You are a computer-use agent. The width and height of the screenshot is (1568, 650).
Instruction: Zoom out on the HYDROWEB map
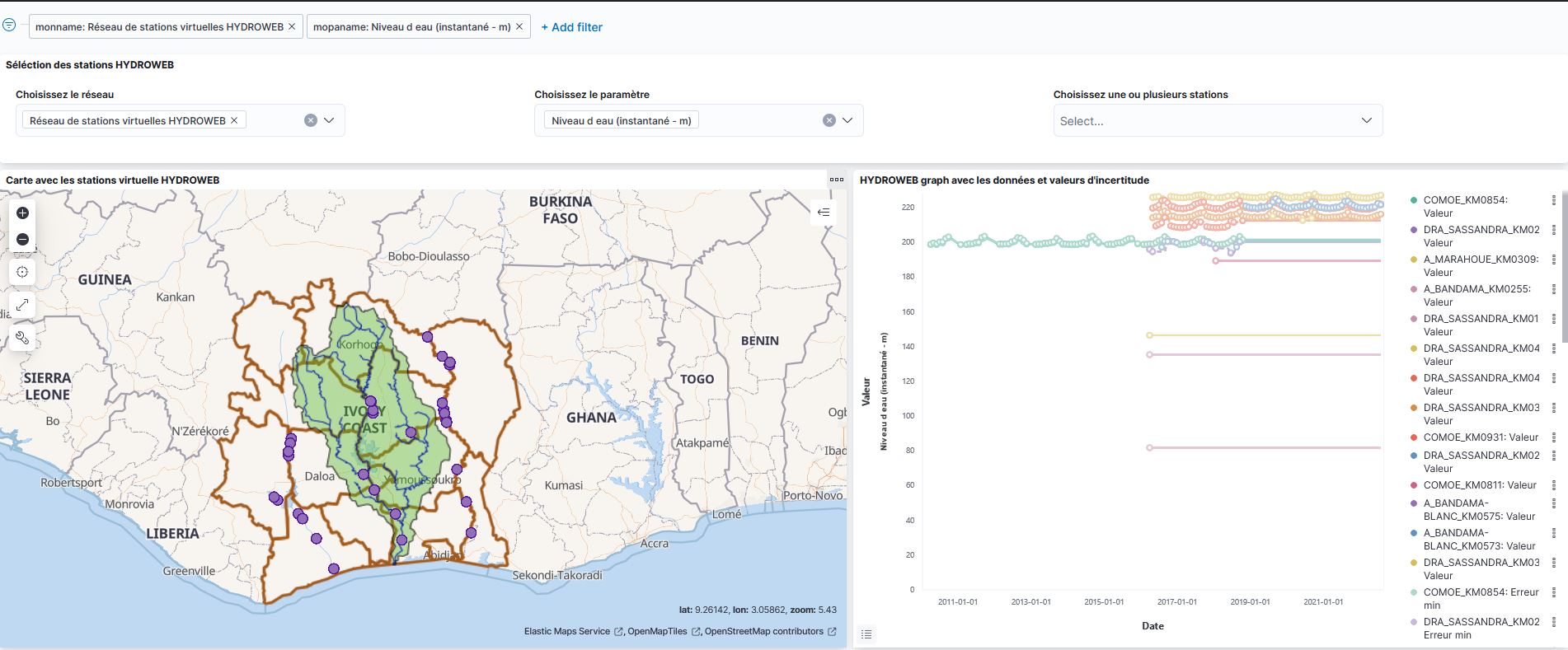[22, 240]
